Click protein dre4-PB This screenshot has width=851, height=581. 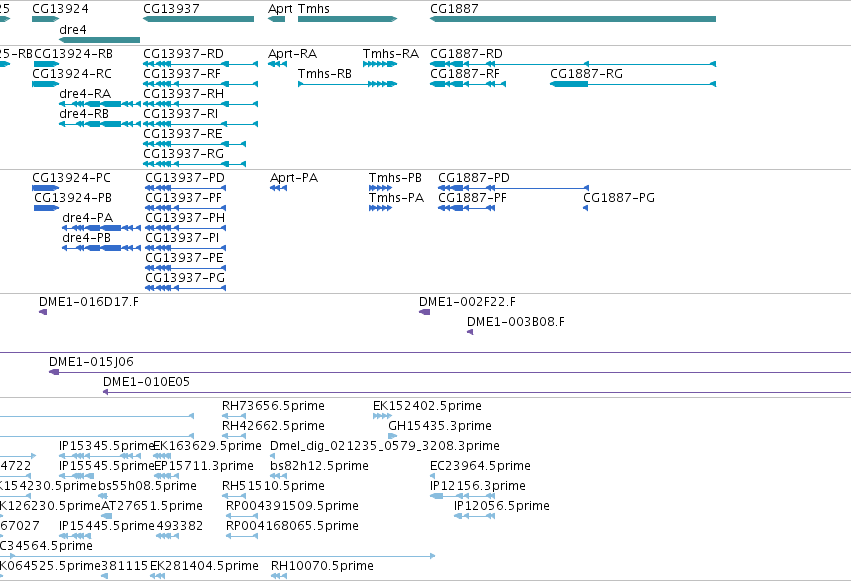click(87, 238)
